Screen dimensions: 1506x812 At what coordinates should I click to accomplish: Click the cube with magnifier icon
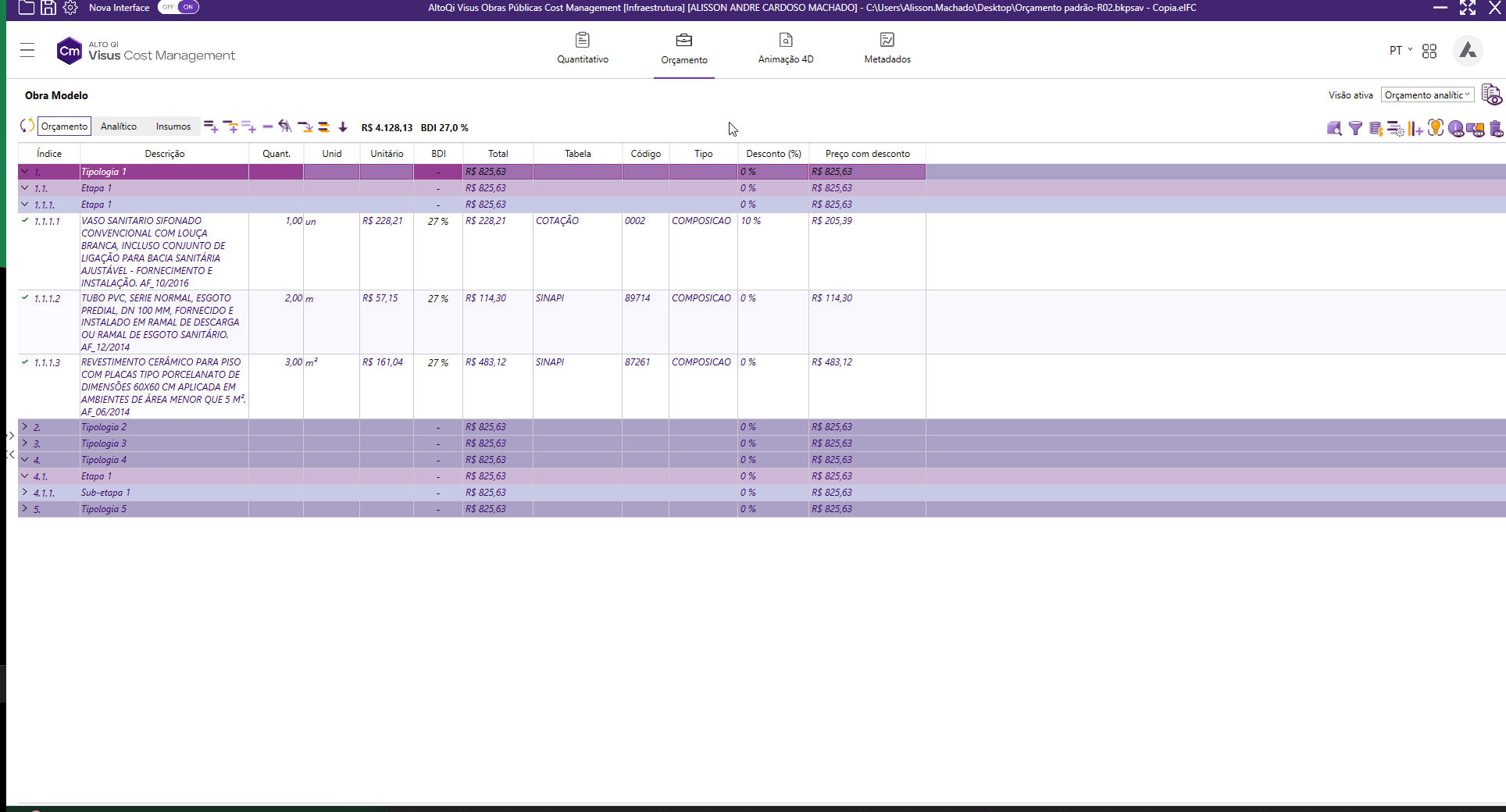tap(1334, 128)
